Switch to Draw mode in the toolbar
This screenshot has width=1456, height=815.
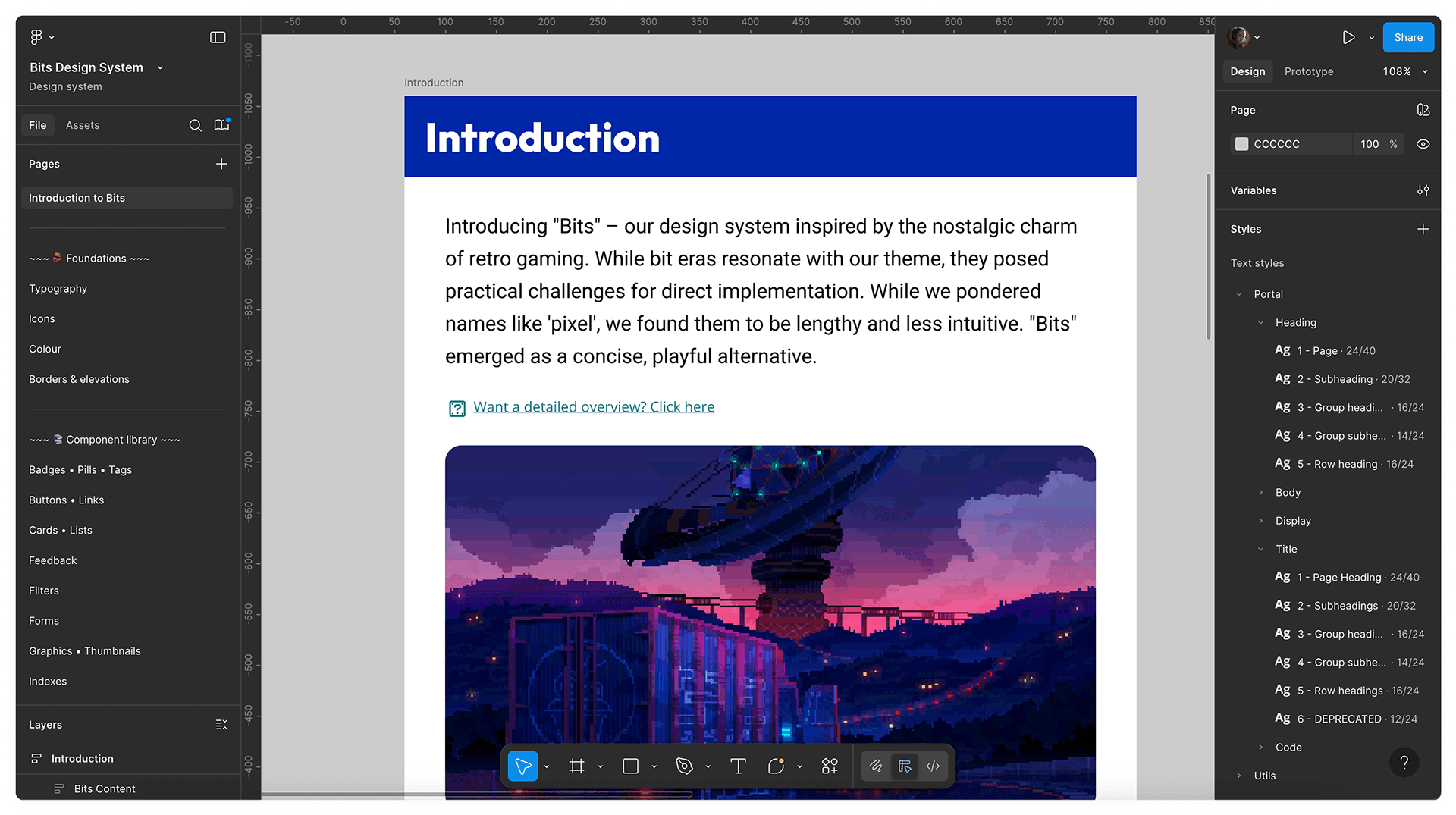[x=876, y=766]
